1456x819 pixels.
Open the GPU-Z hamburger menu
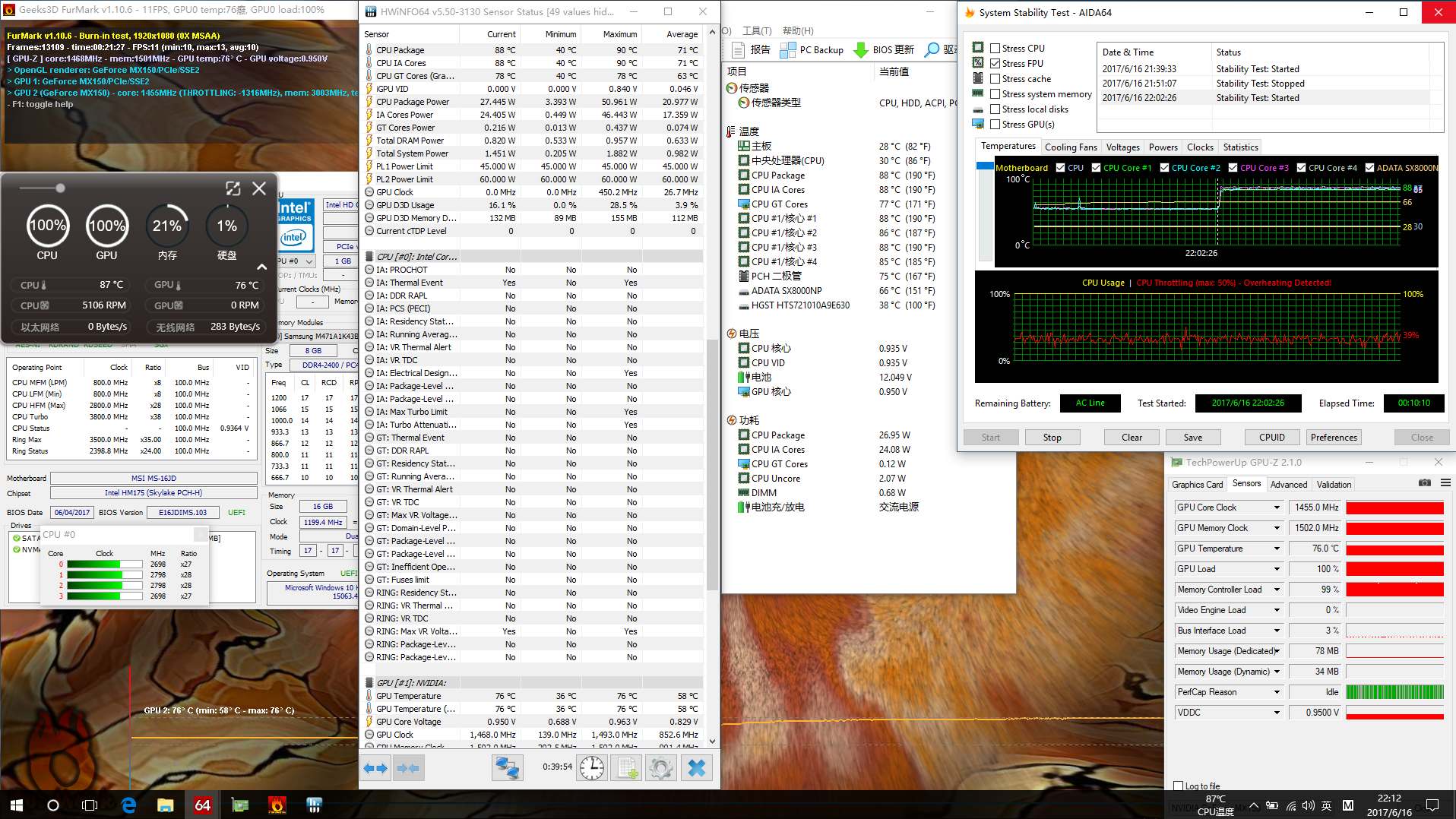pyautogui.click(x=1445, y=483)
